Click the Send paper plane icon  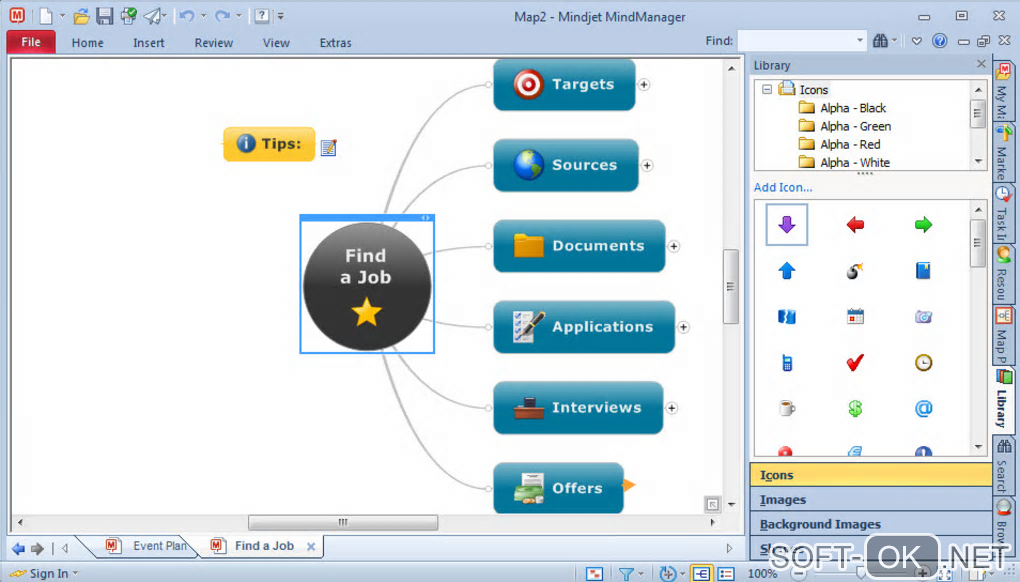click(152, 16)
